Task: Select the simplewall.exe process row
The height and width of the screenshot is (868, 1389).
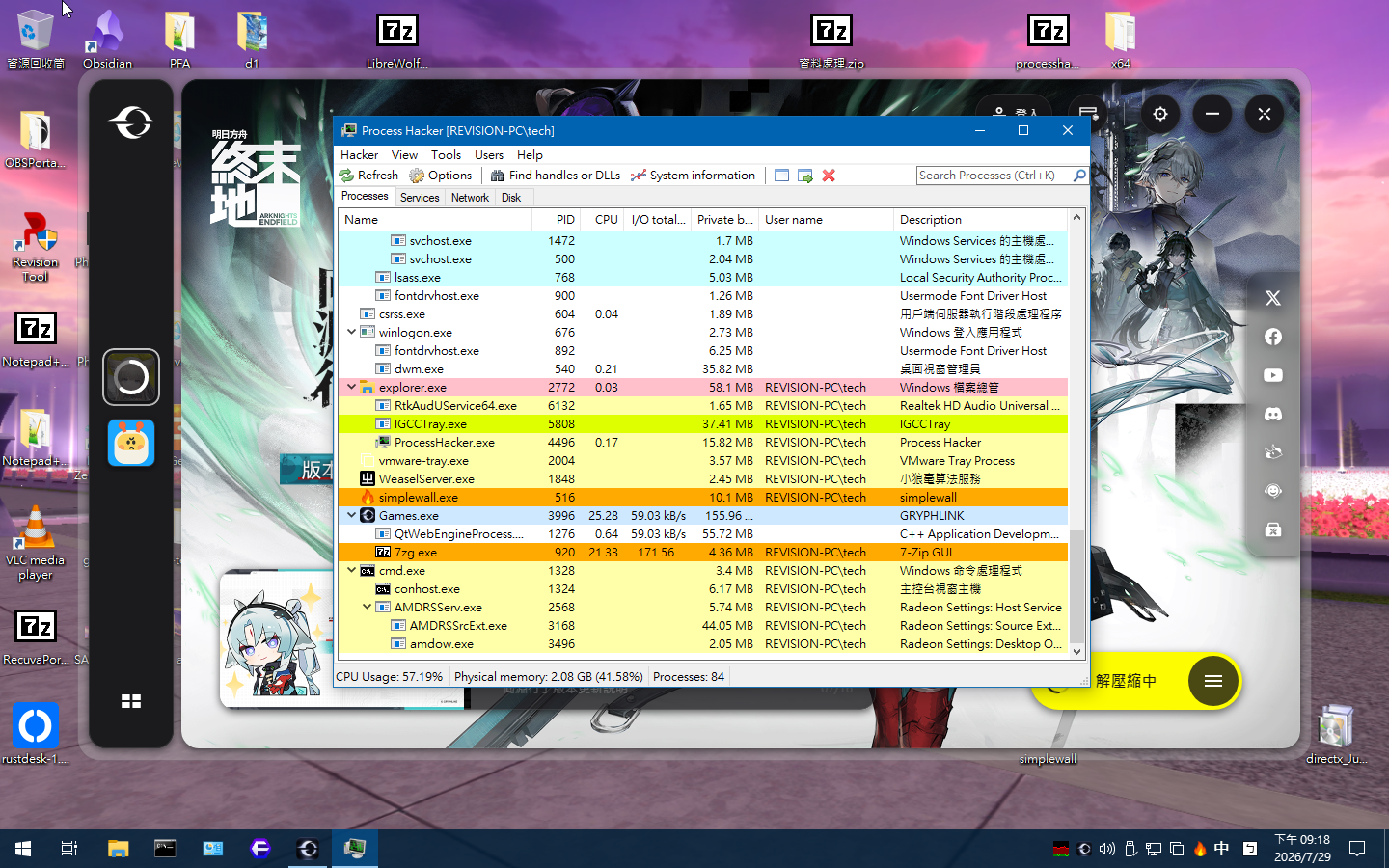Action: [x=703, y=498]
